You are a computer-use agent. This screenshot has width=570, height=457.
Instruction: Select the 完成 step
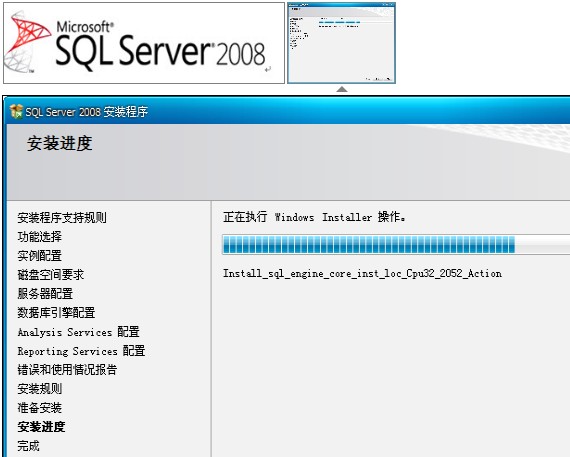point(28,446)
